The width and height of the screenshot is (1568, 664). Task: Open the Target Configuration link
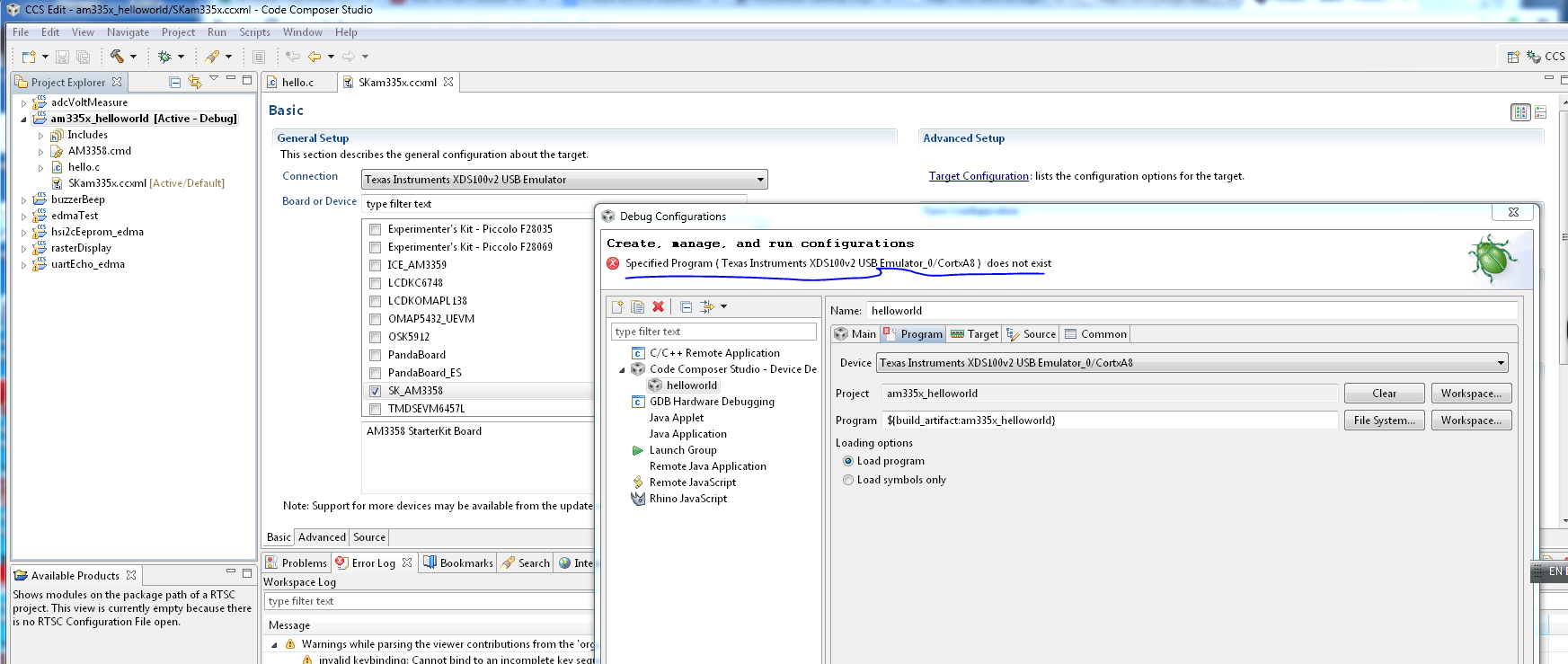979,176
